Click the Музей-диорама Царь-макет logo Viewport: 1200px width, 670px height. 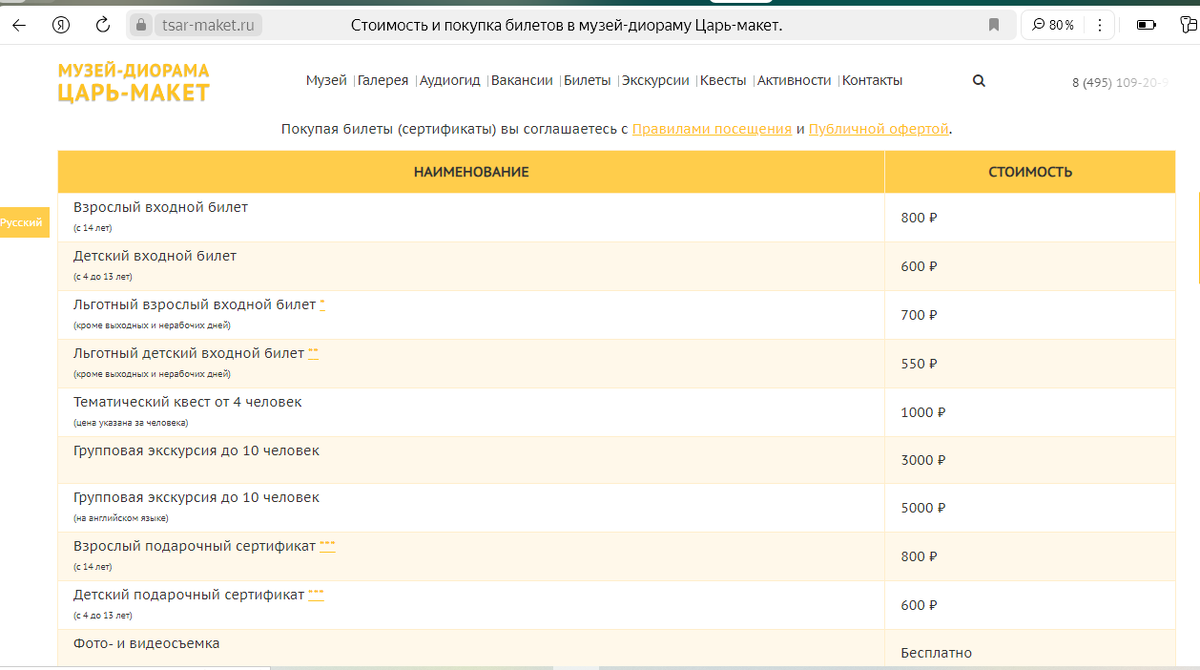[x=133, y=82]
